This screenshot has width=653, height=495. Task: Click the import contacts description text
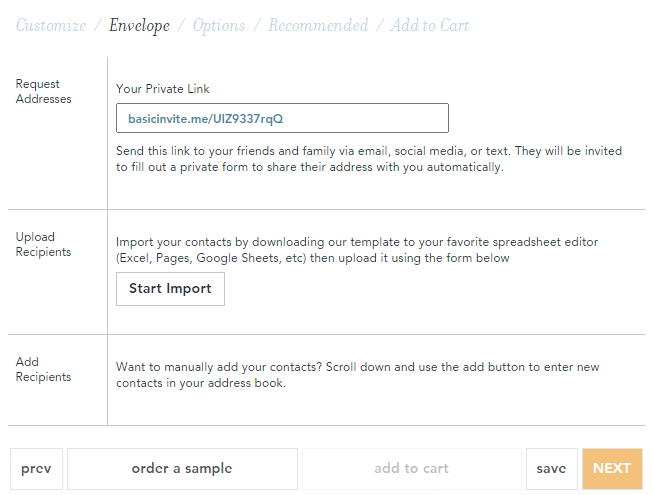click(x=357, y=250)
